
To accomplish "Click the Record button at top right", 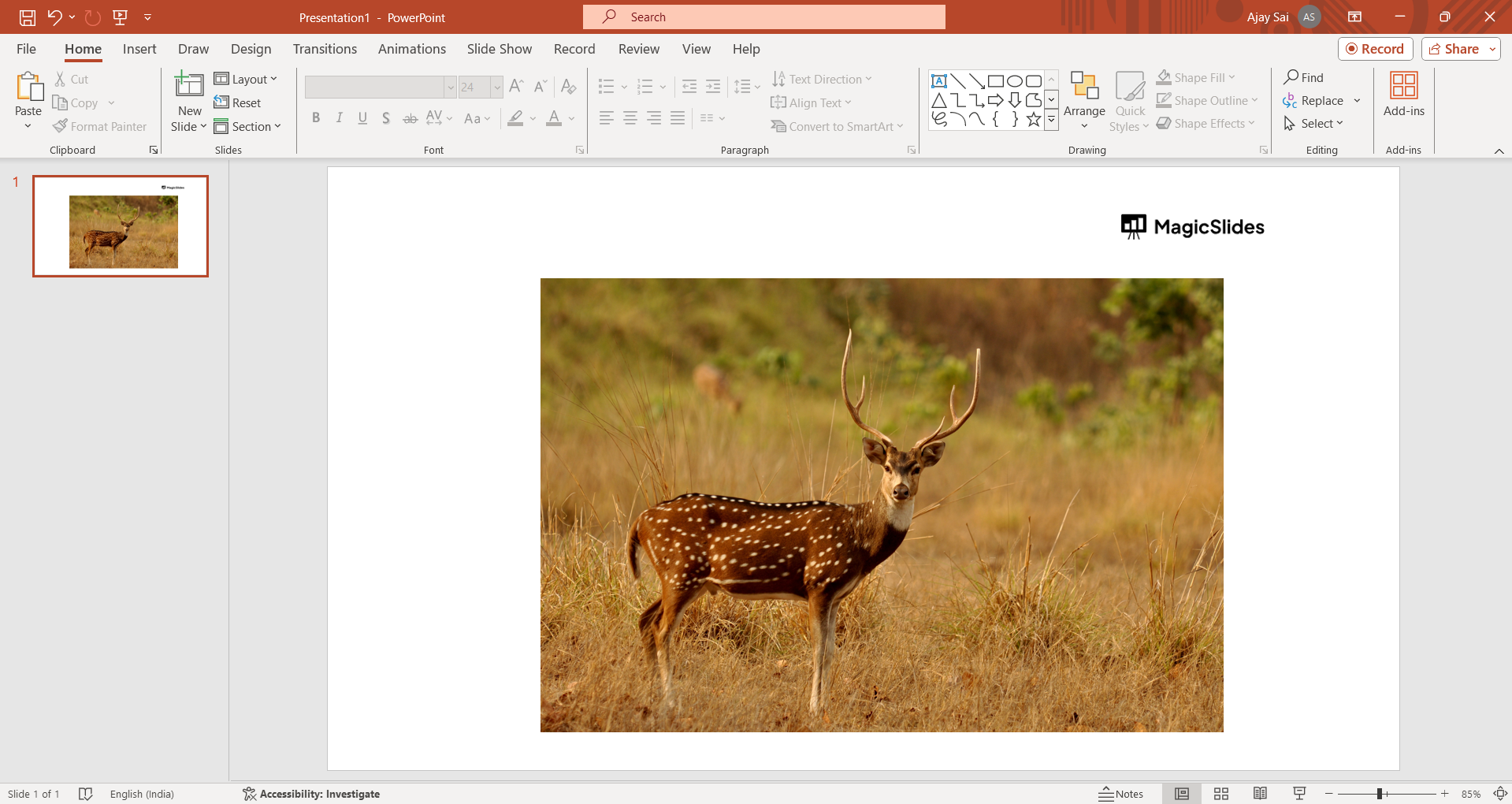I will pos(1375,49).
